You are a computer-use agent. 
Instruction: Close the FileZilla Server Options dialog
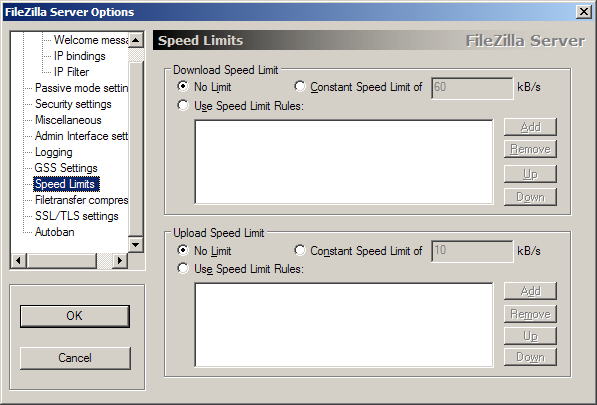pyautogui.click(x=584, y=12)
